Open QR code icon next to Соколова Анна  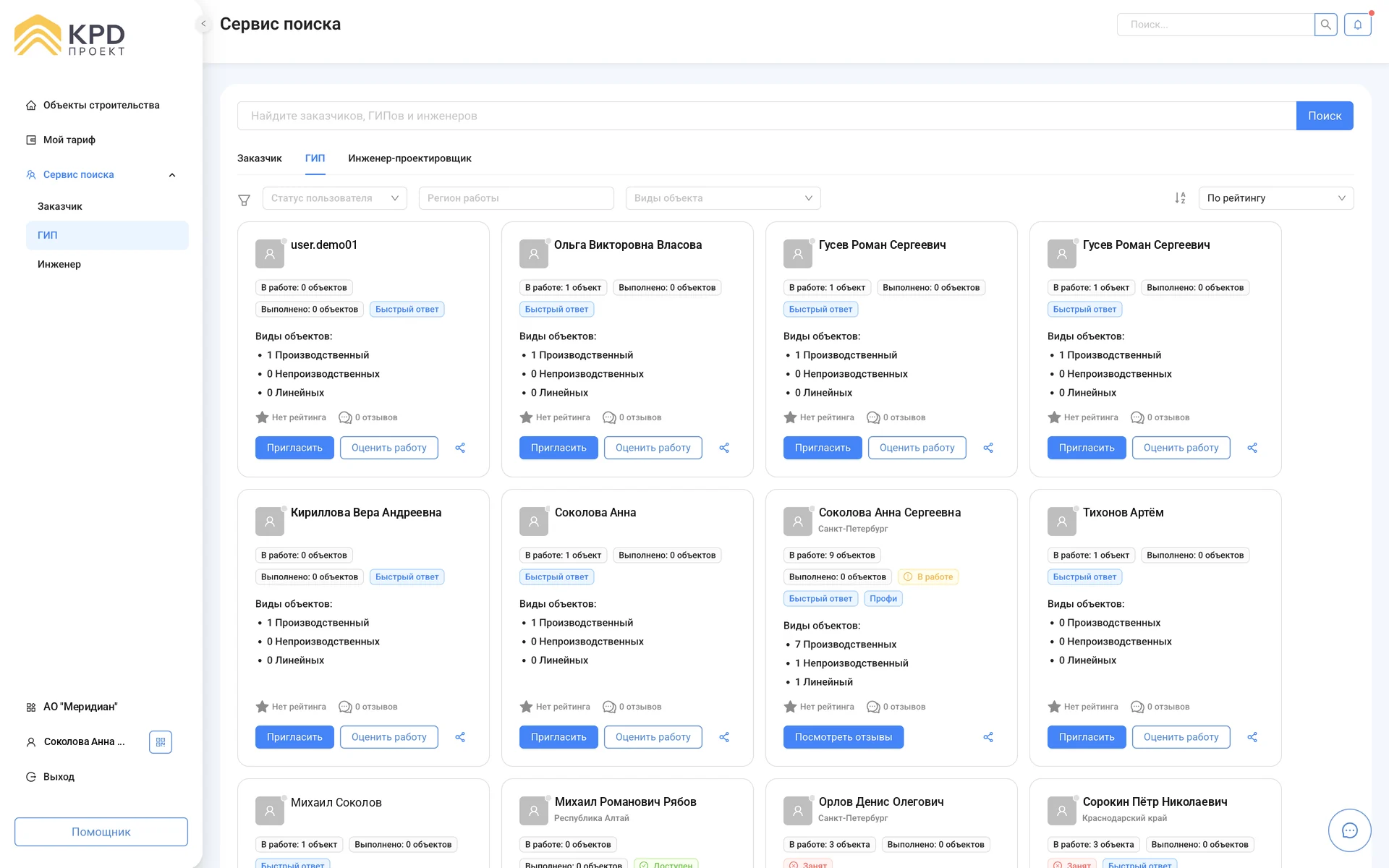coord(161,742)
